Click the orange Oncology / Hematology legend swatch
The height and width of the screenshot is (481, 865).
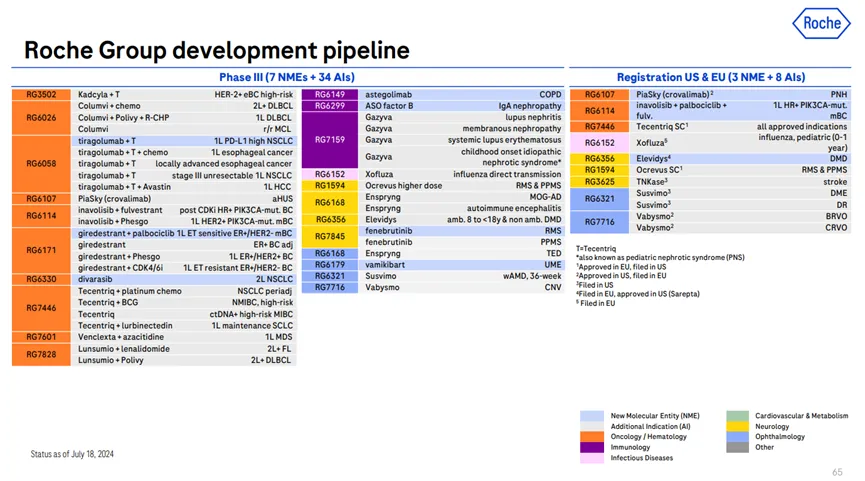[592, 436]
